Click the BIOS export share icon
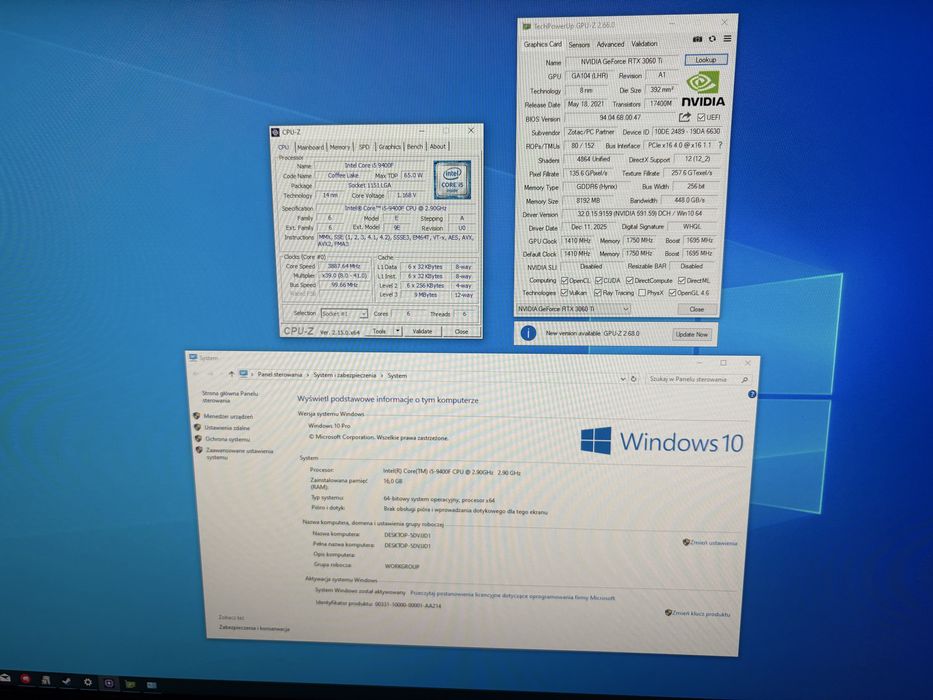Viewport: 933px width, 700px height. pos(685,117)
